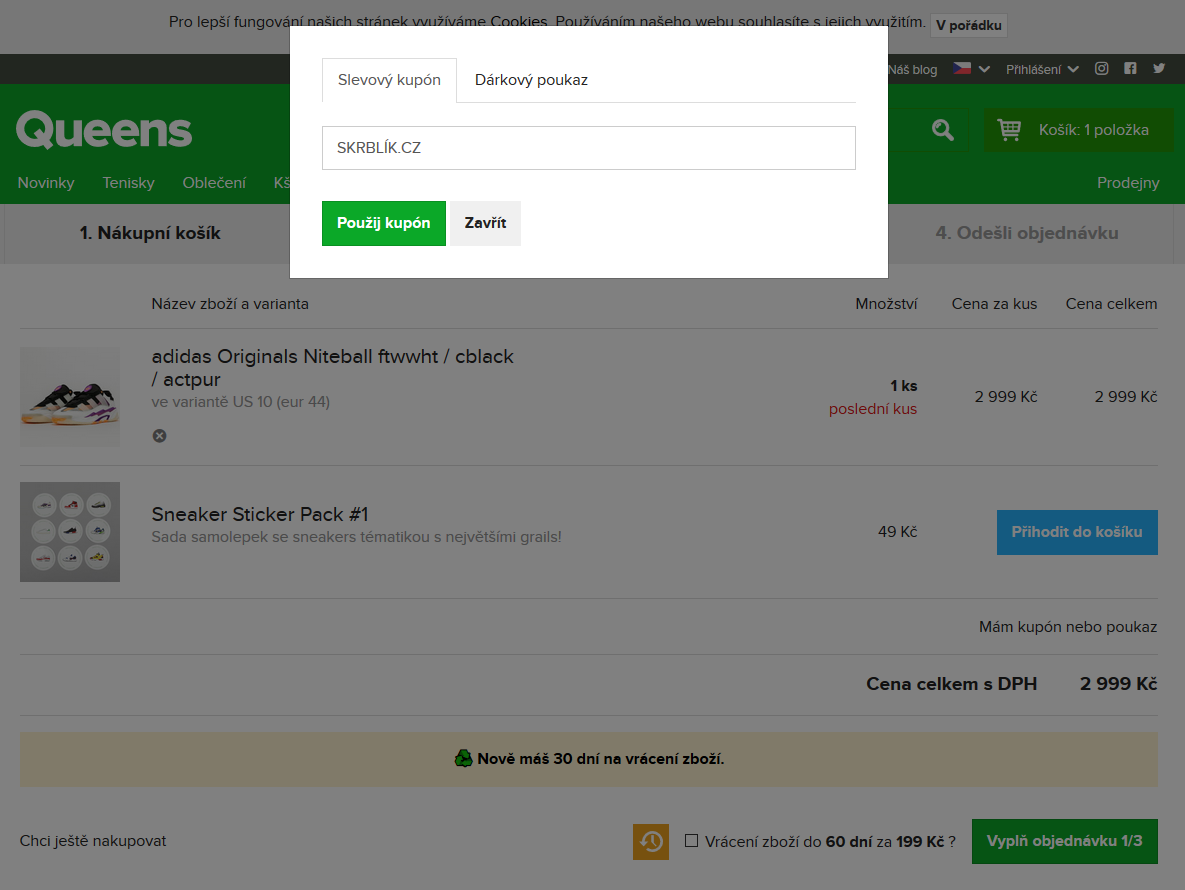Tick the Vrácení zboží do 60 dní checkbox
Viewport: 1185px width, 890px height.
click(x=691, y=841)
